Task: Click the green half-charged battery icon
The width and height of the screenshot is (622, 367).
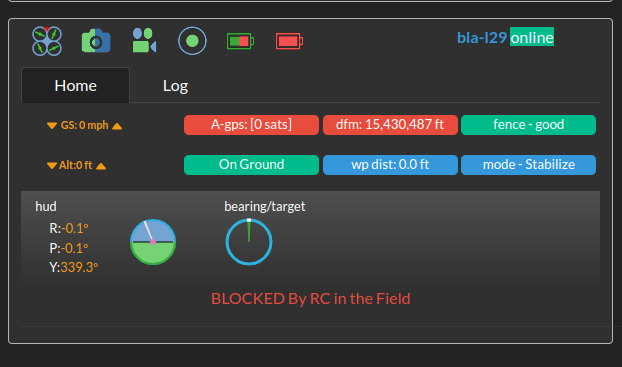Action: point(240,41)
